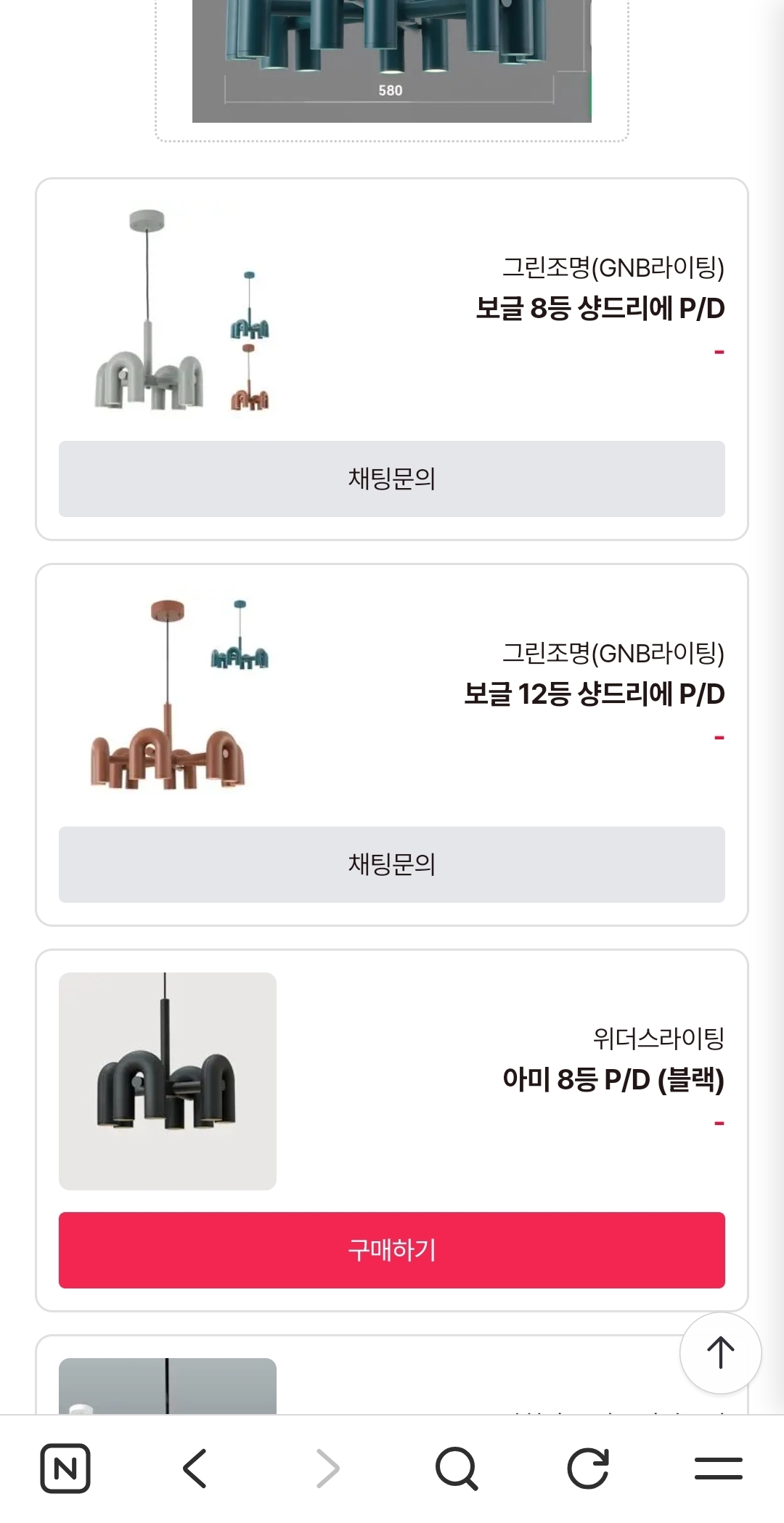Click 채팅문의 for 보글 12등 샹드리에
Image resolution: width=784 pixels, height=1523 pixels.
point(392,864)
